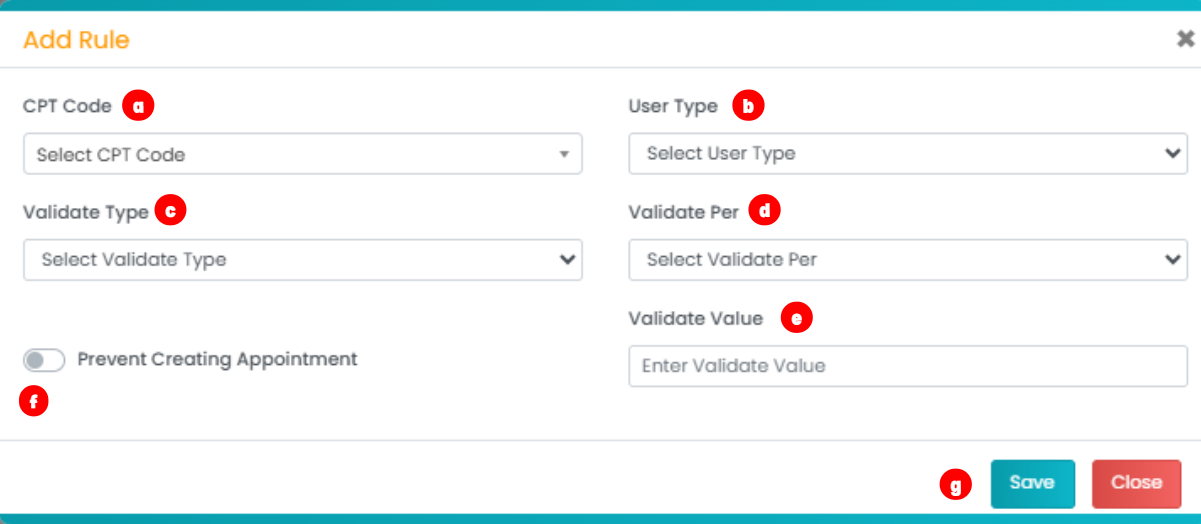Click the red 'g' annotation marker

pos(956,486)
